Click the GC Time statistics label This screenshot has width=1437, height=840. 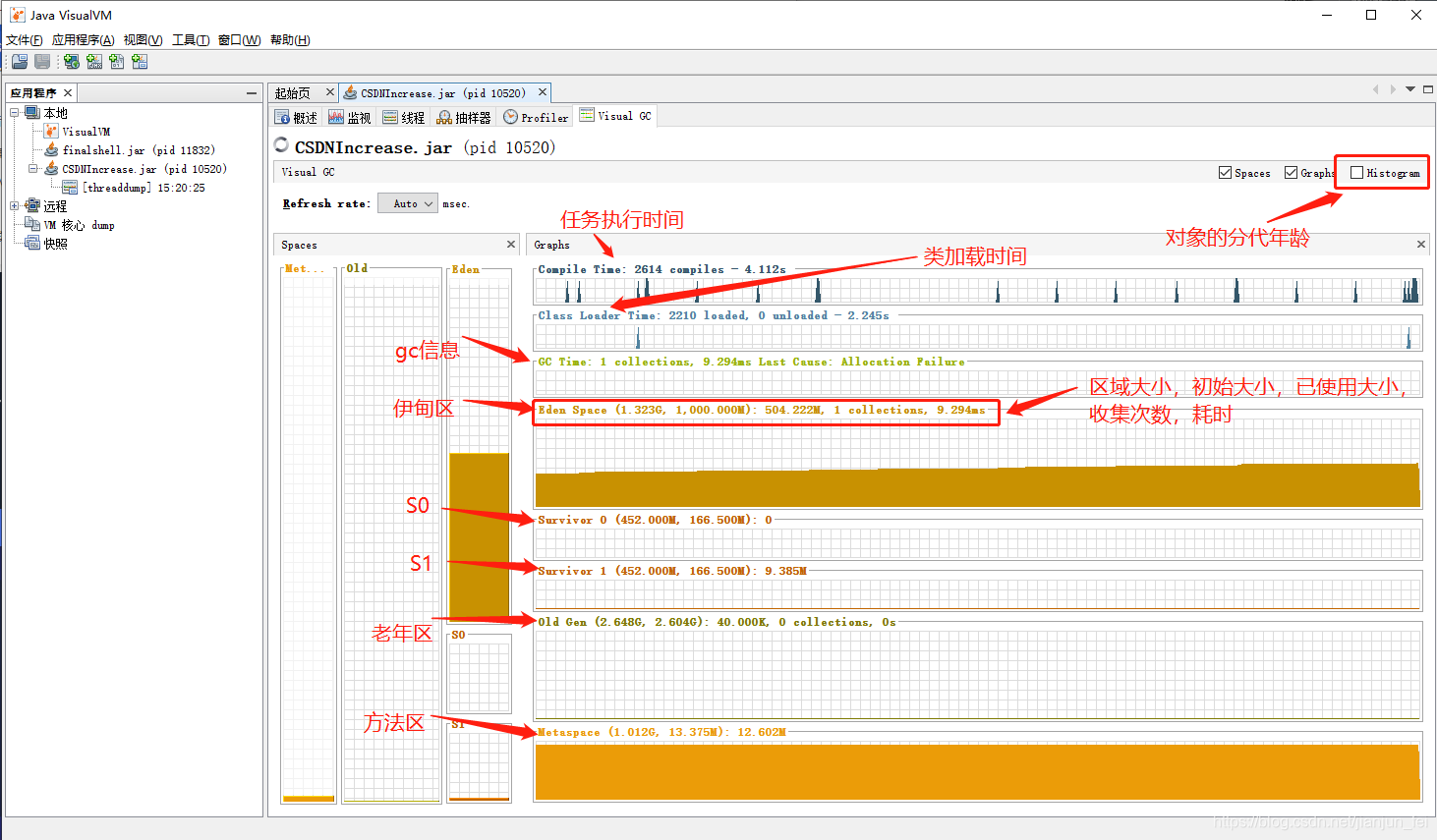(751, 362)
